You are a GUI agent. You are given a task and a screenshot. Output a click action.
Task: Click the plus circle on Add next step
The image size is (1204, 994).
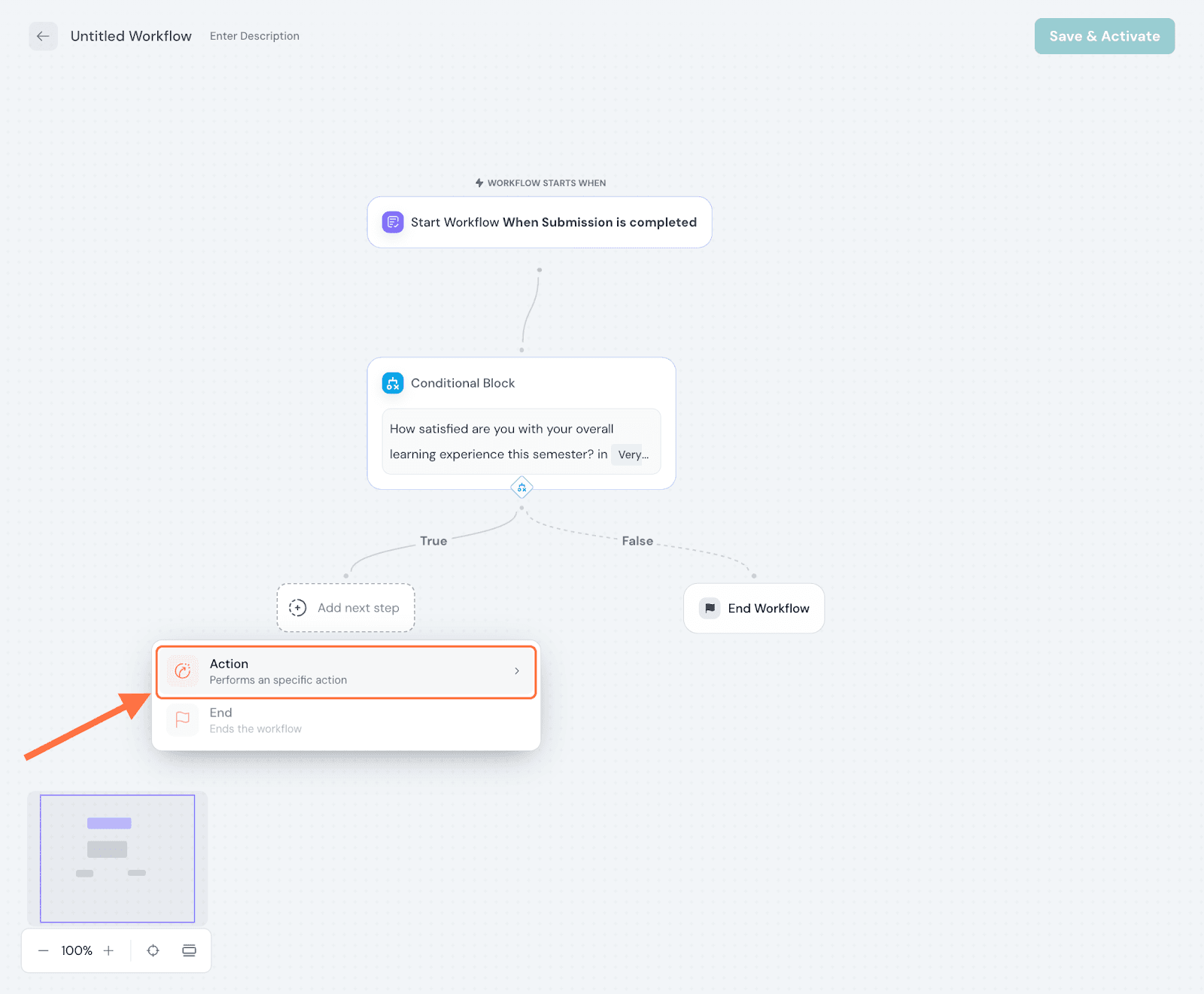pyautogui.click(x=298, y=608)
